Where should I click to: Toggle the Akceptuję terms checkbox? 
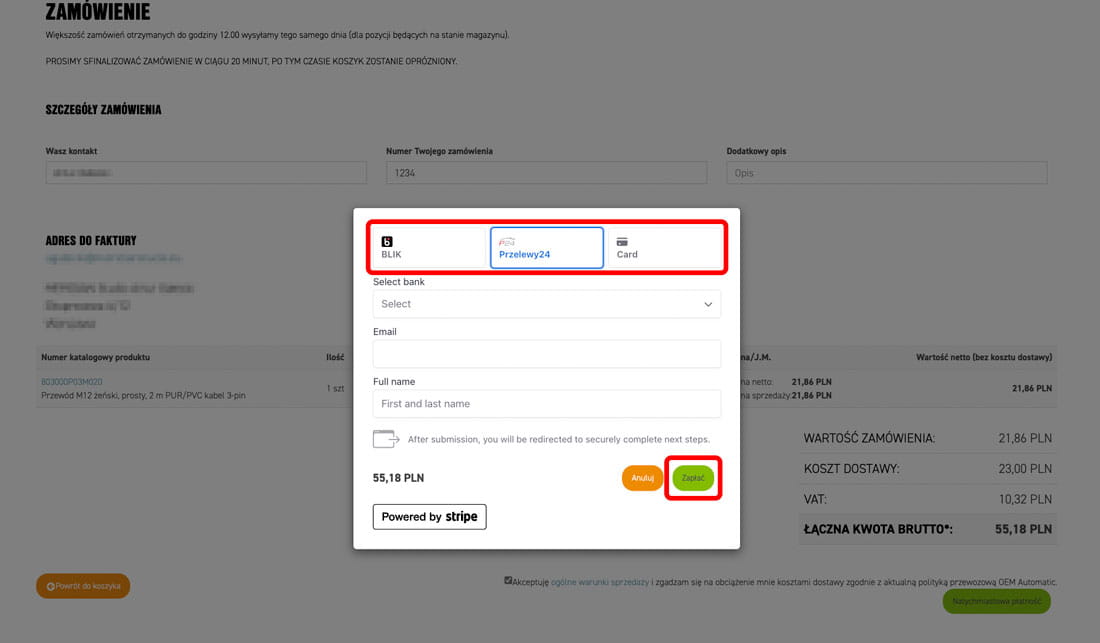coord(508,580)
